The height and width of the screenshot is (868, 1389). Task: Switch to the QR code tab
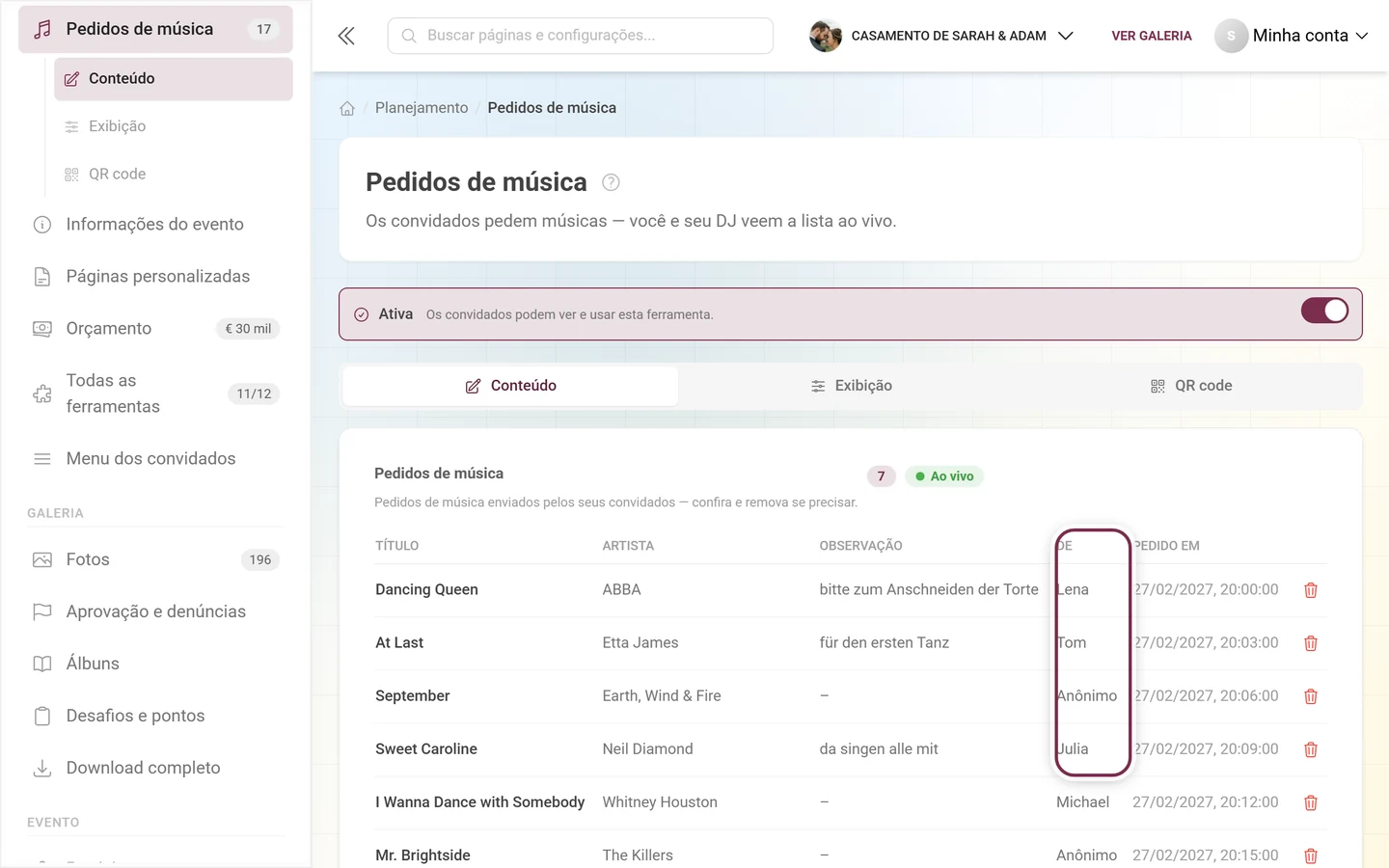pyautogui.click(x=1191, y=386)
